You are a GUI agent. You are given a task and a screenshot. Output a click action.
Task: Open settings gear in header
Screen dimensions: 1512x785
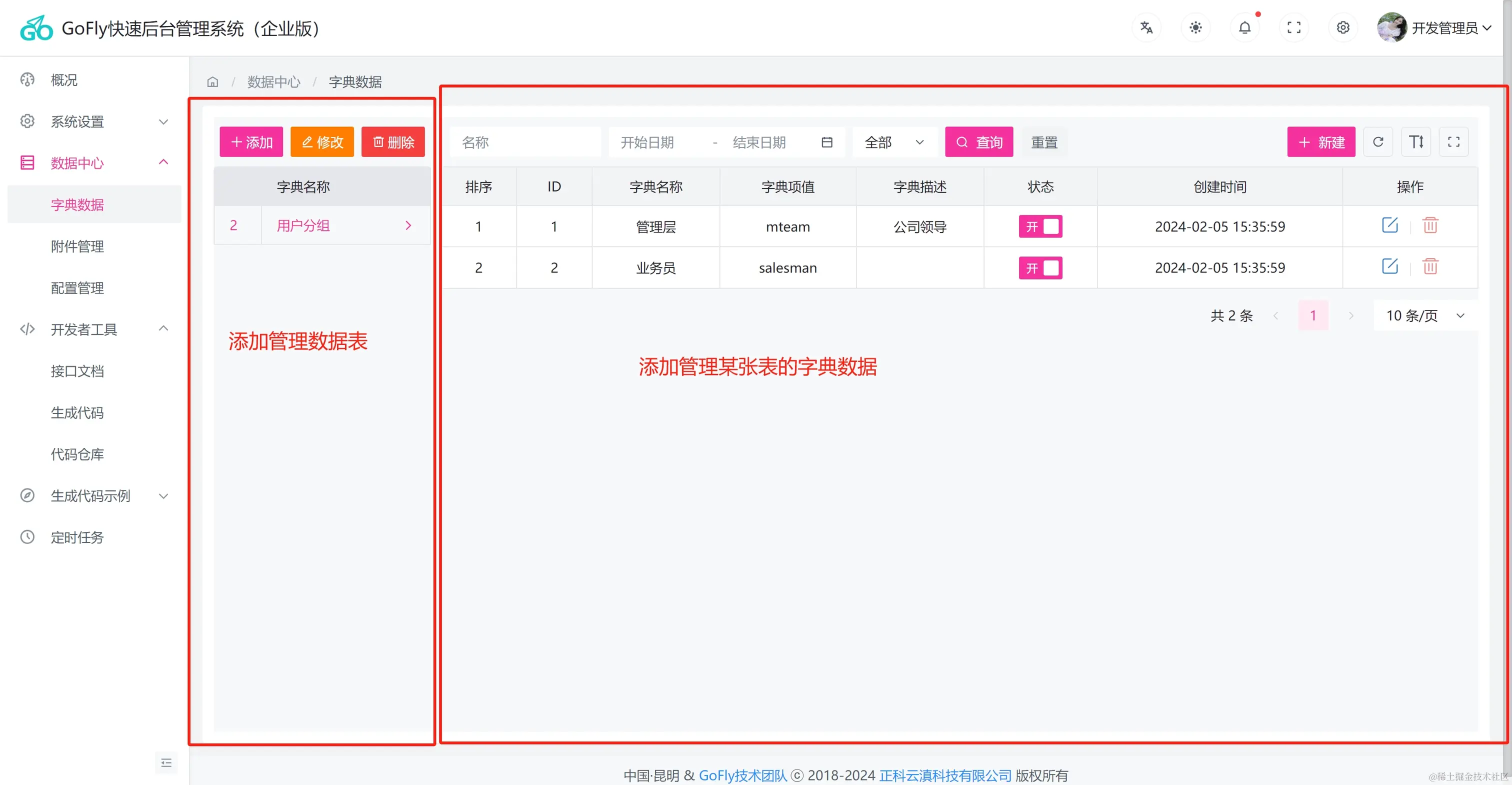(x=1343, y=27)
